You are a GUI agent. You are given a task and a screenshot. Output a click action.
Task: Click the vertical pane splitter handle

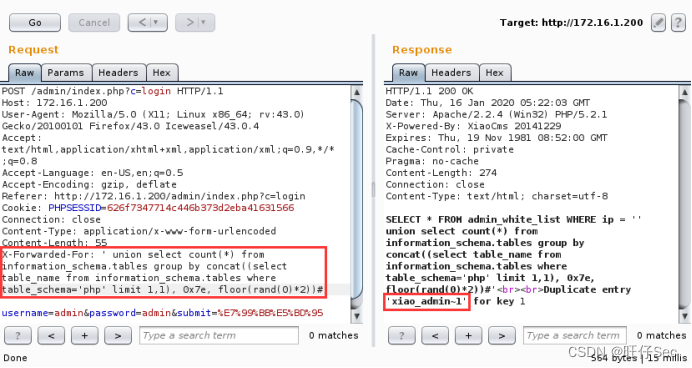[x=373, y=190]
